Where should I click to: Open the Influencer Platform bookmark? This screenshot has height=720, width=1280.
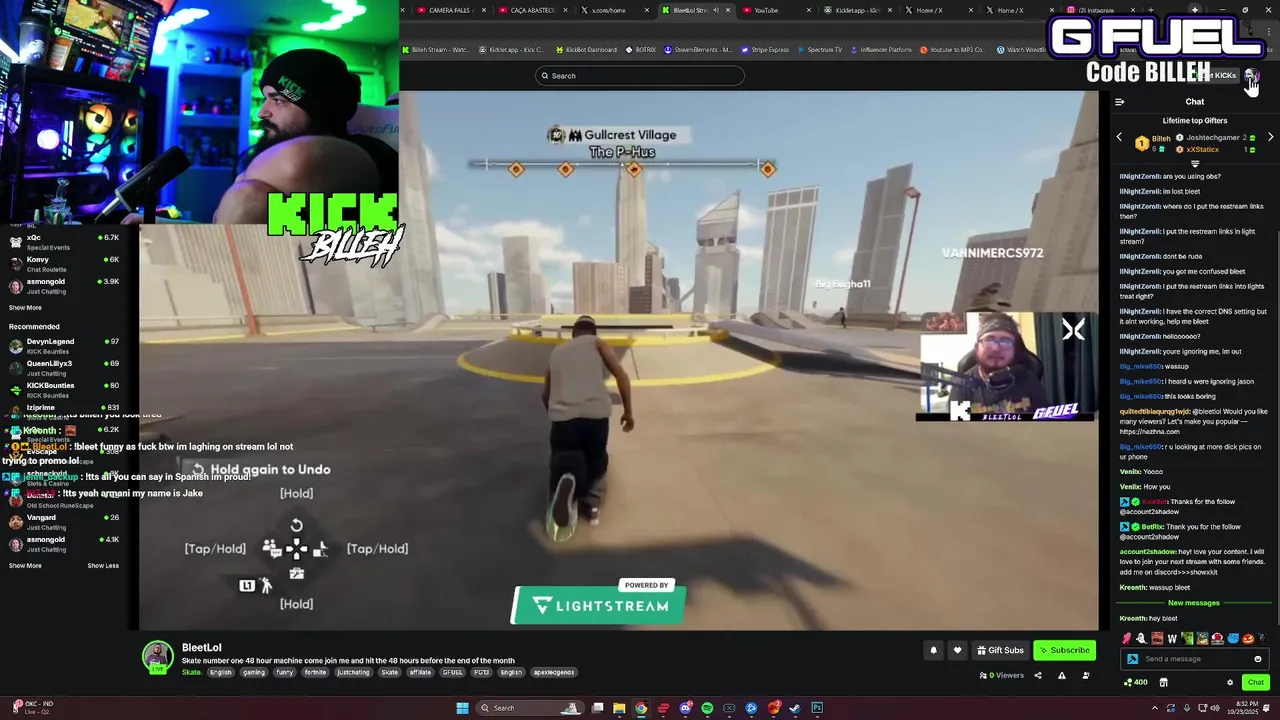882,49
